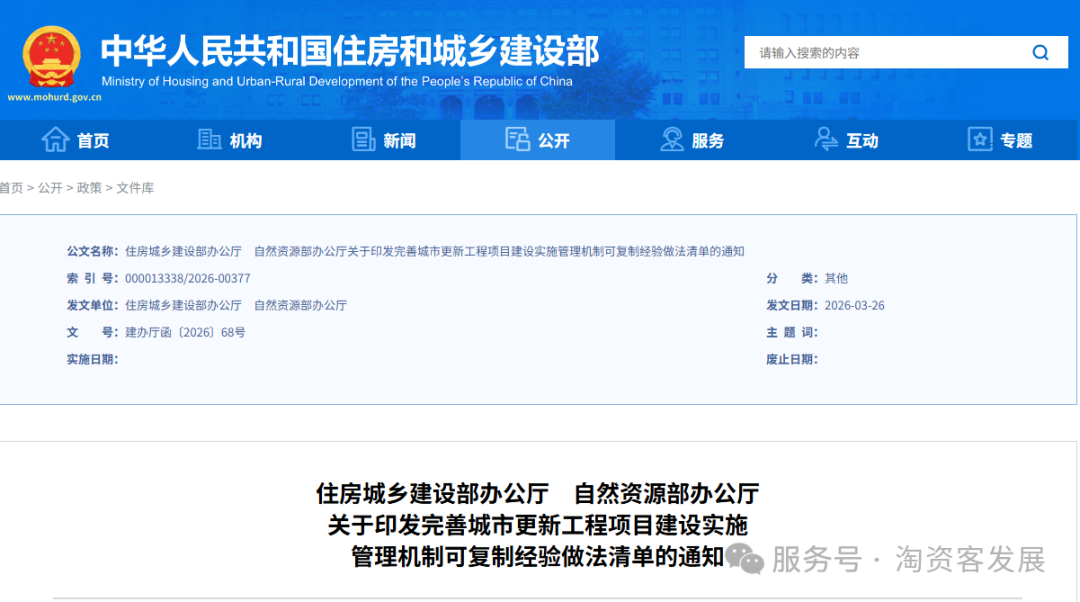1080x602 pixels.
Task: Open 文件库 in the breadcrumb trail
Action: click(135, 188)
